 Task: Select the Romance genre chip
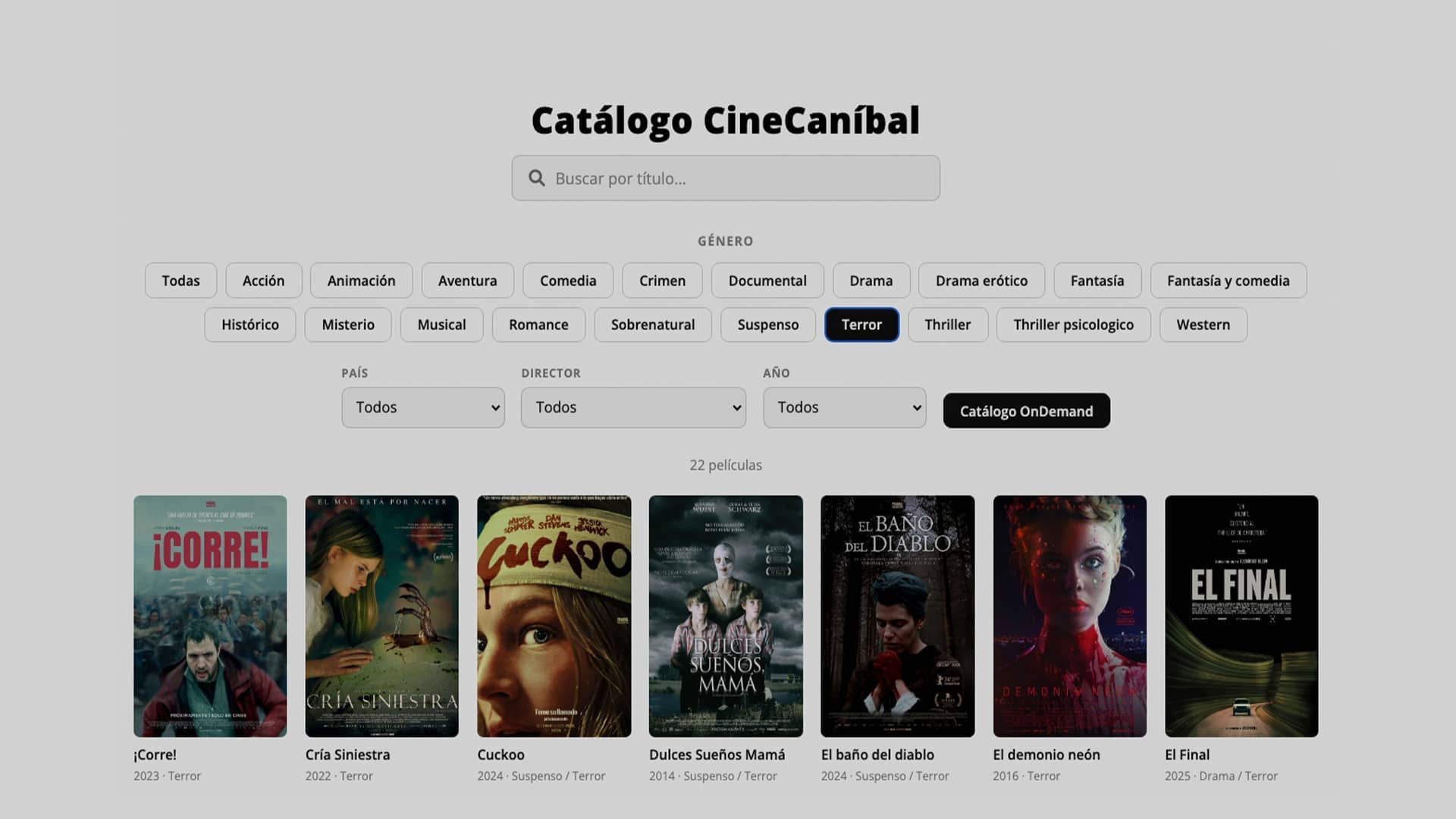(x=538, y=325)
